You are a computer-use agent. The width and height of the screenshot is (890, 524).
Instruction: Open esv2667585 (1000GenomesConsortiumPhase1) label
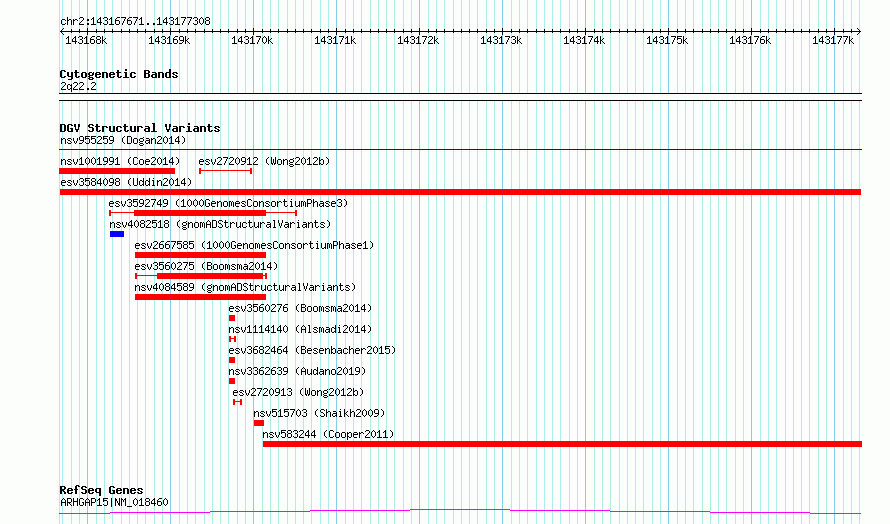coord(254,245)
